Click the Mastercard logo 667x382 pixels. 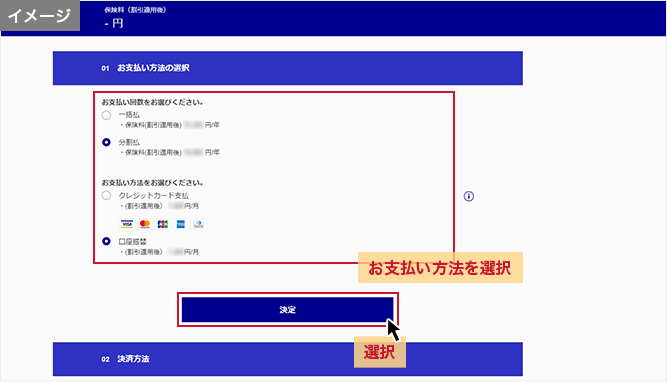[x=145, y=224]
